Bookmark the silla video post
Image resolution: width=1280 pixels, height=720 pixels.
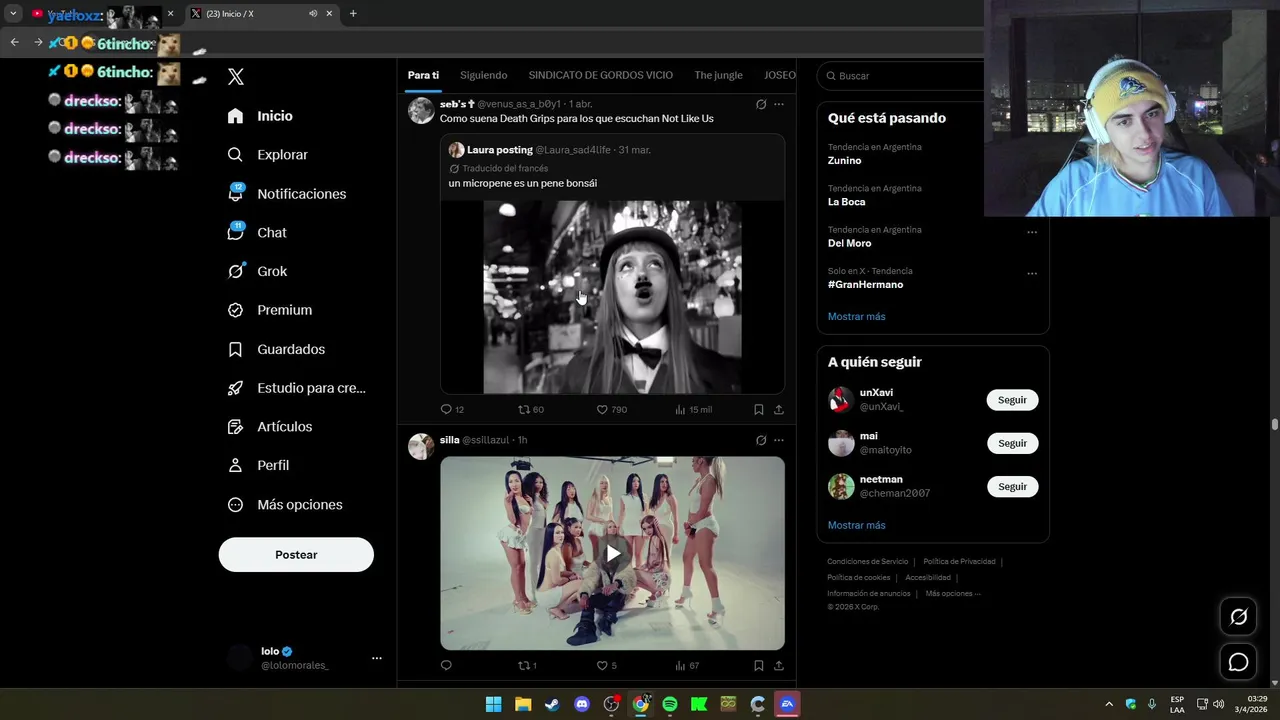click(x=759, y=665)
